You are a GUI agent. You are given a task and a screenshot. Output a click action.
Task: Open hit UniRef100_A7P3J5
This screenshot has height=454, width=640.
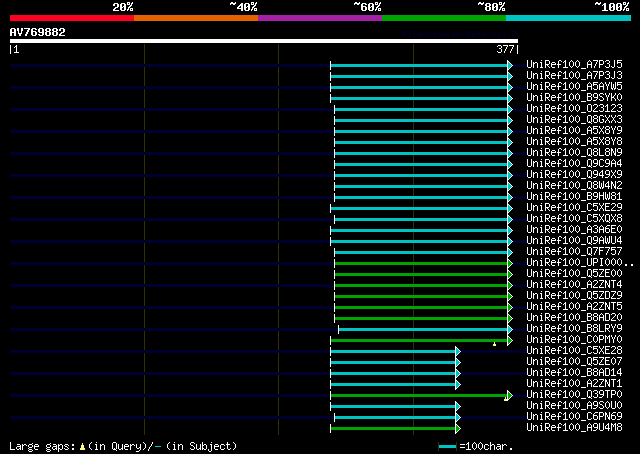tap(574, 64)
